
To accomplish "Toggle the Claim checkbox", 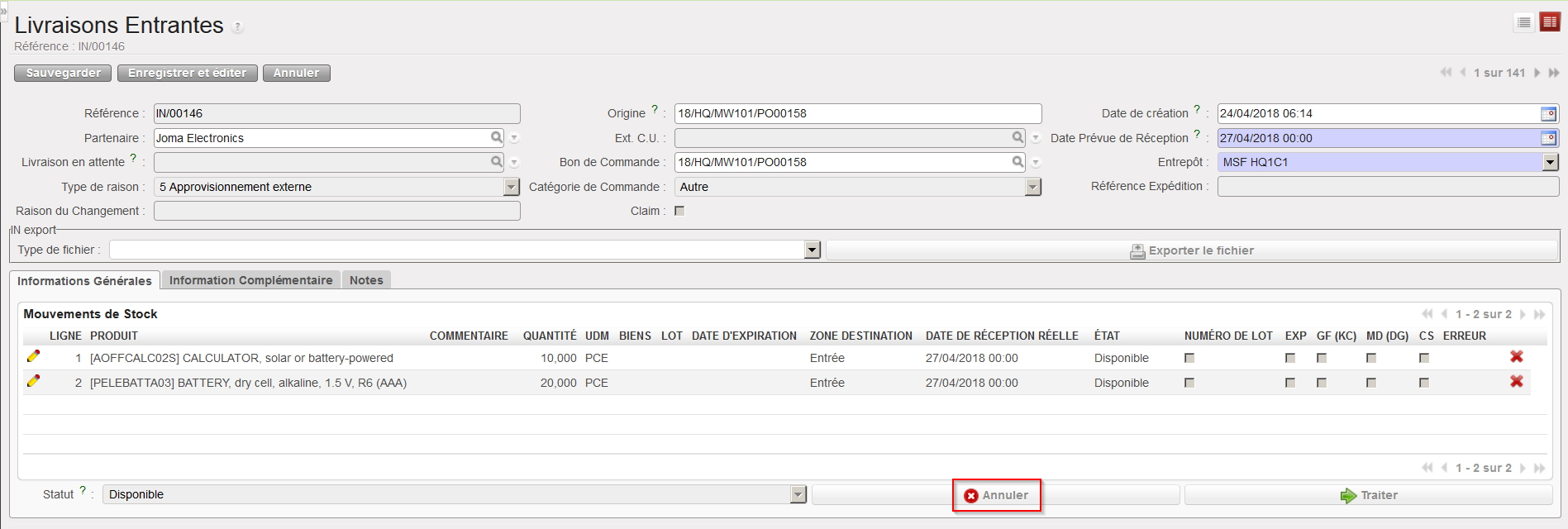I will click(679, 211).
